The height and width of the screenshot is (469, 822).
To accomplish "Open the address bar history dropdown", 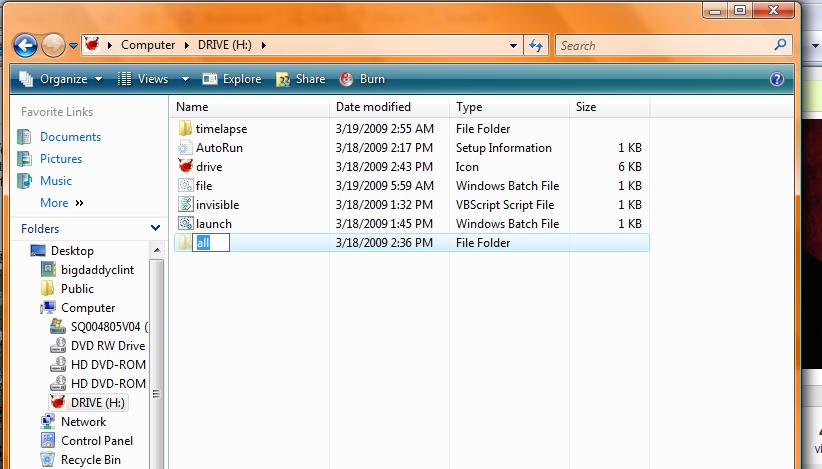I will click(x=513, y=46).
